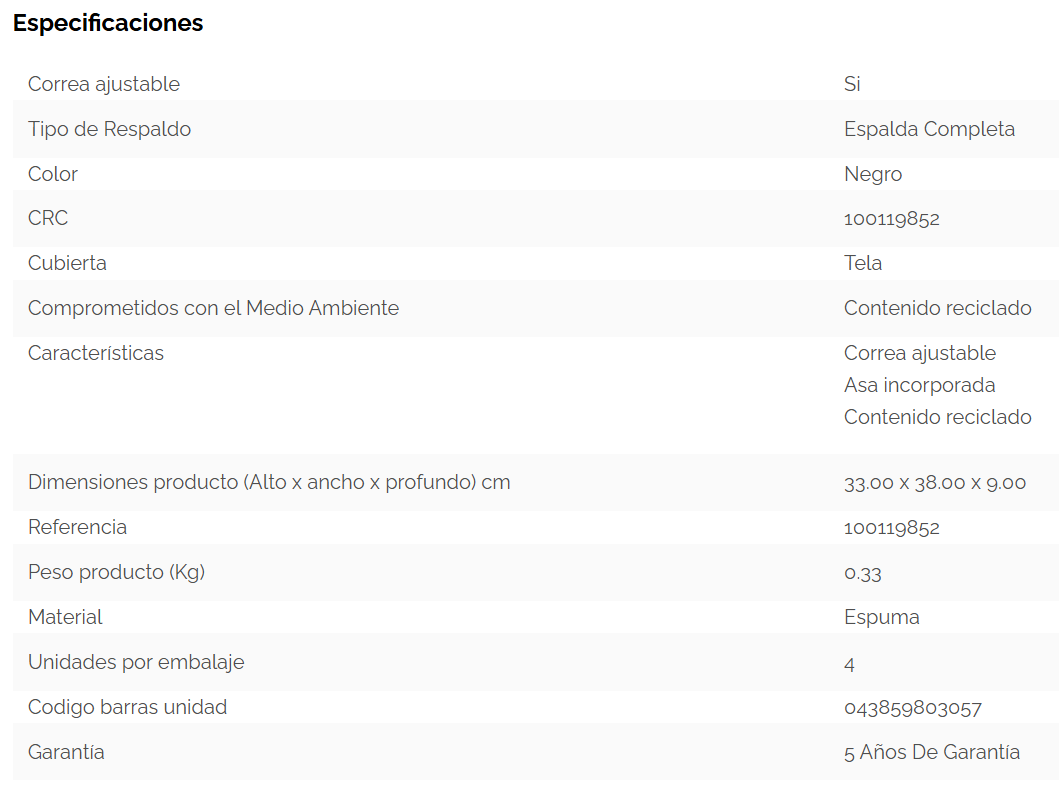Select the Negro color value
Image resolution: width=1059 pixels, height=801 pixels.
(x=873, y=174)
